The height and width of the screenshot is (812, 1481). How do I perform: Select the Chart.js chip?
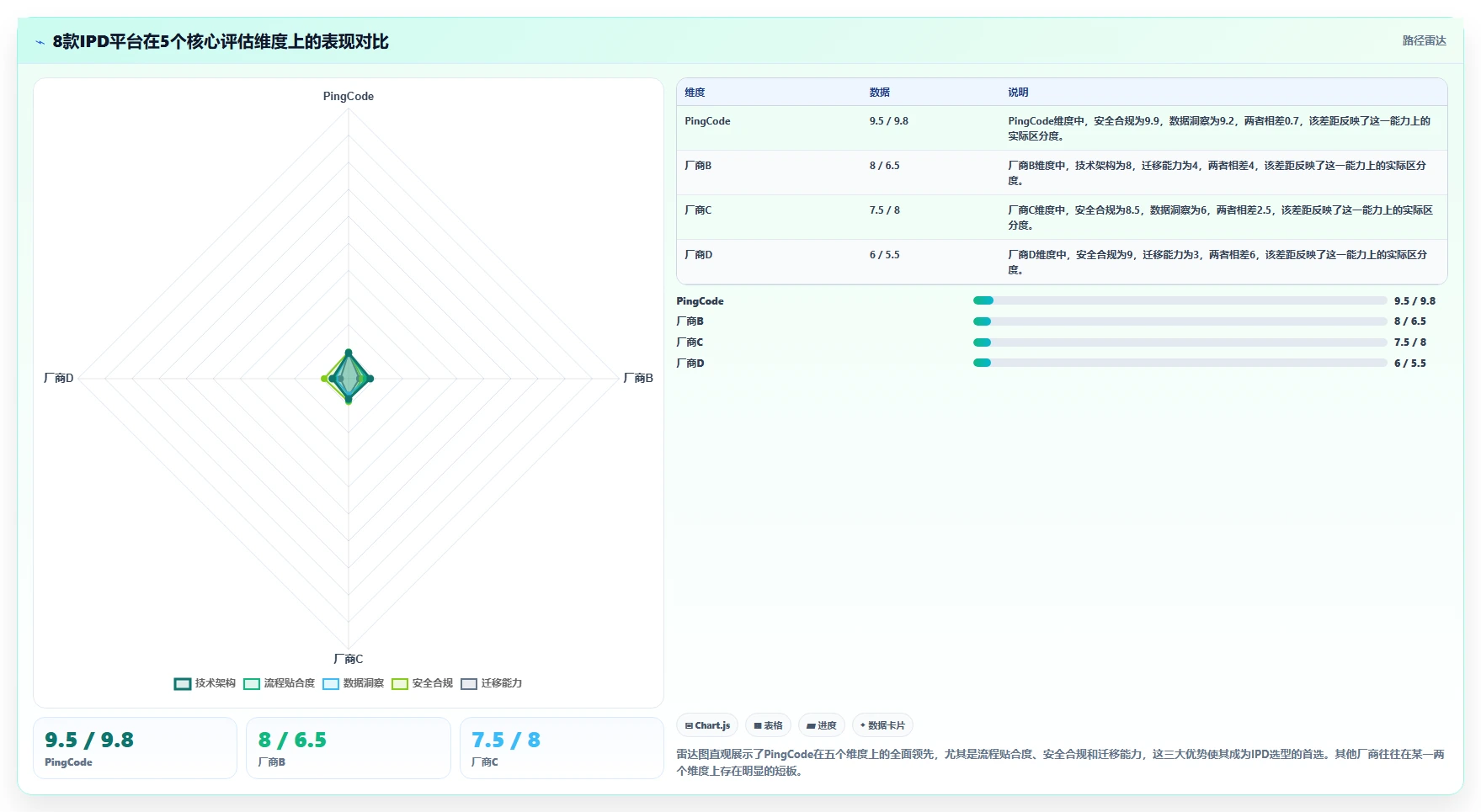pos(707,725)
